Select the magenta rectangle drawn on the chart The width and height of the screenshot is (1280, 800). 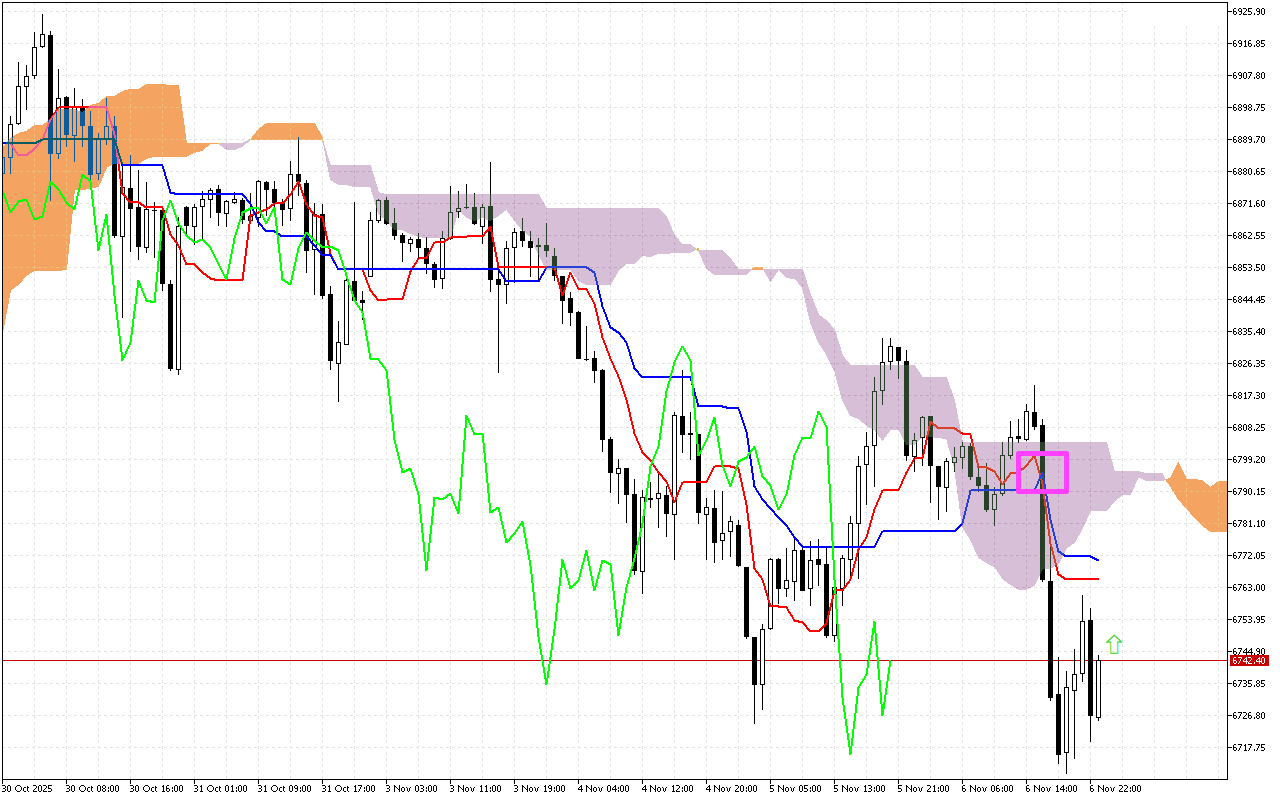coord(1043,470)
